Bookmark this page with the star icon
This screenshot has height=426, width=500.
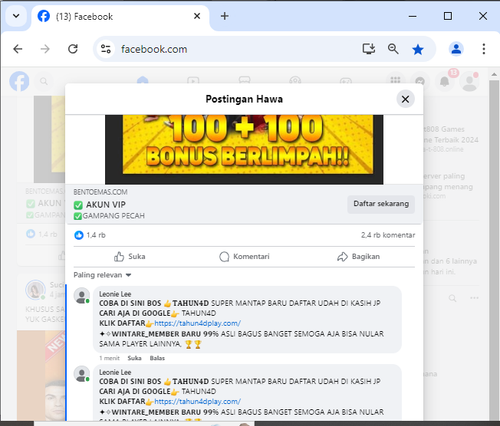click(x=418, y=49)
